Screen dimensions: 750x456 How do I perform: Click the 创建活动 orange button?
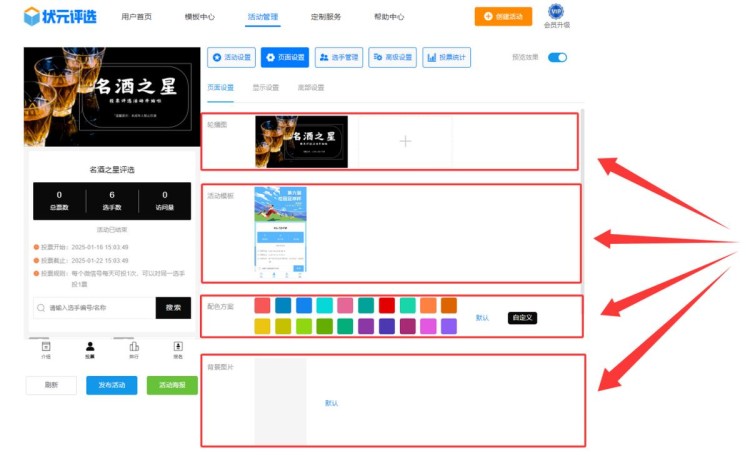(x=503, y=16)
